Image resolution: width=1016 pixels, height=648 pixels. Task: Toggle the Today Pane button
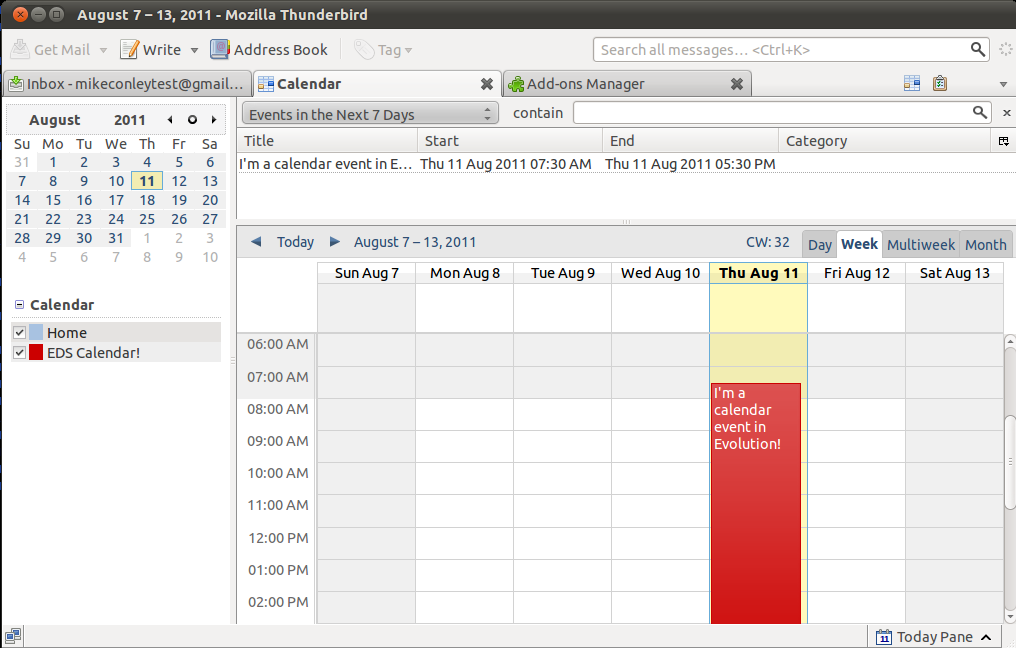tap(934, 637)
